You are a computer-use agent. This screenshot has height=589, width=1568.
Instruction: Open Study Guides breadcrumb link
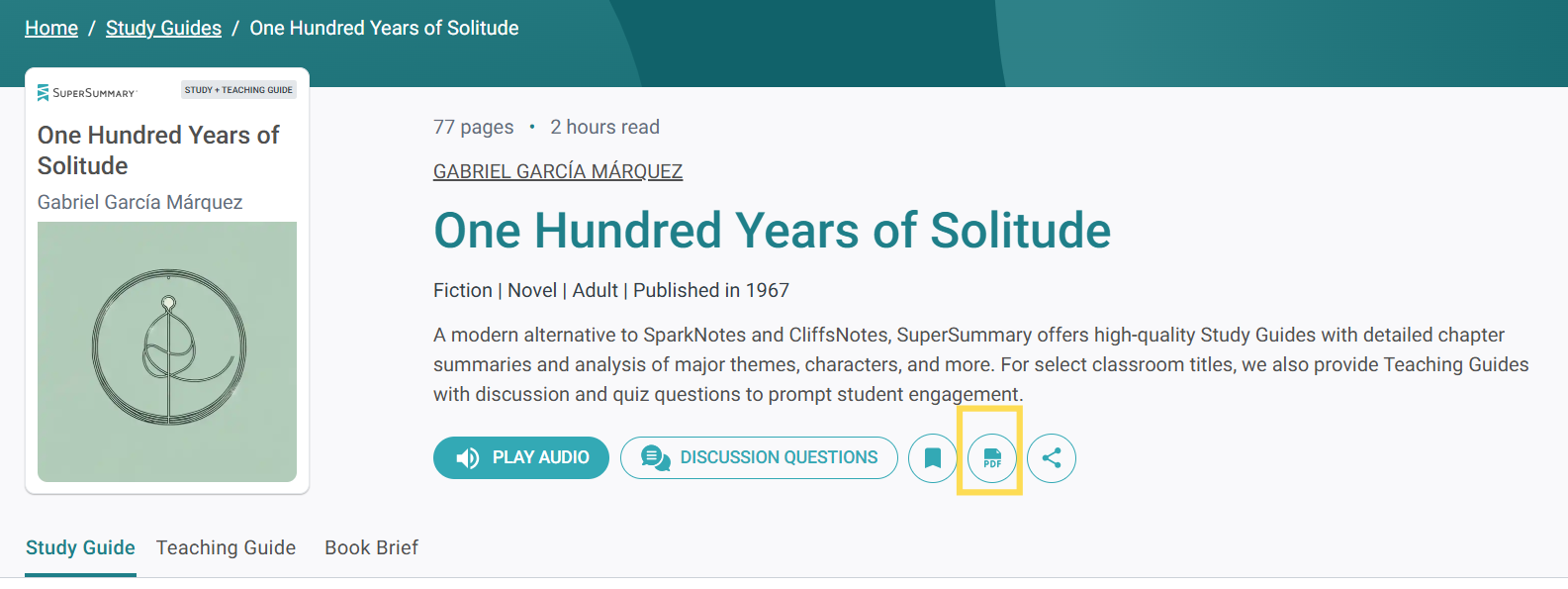point(163,28)
